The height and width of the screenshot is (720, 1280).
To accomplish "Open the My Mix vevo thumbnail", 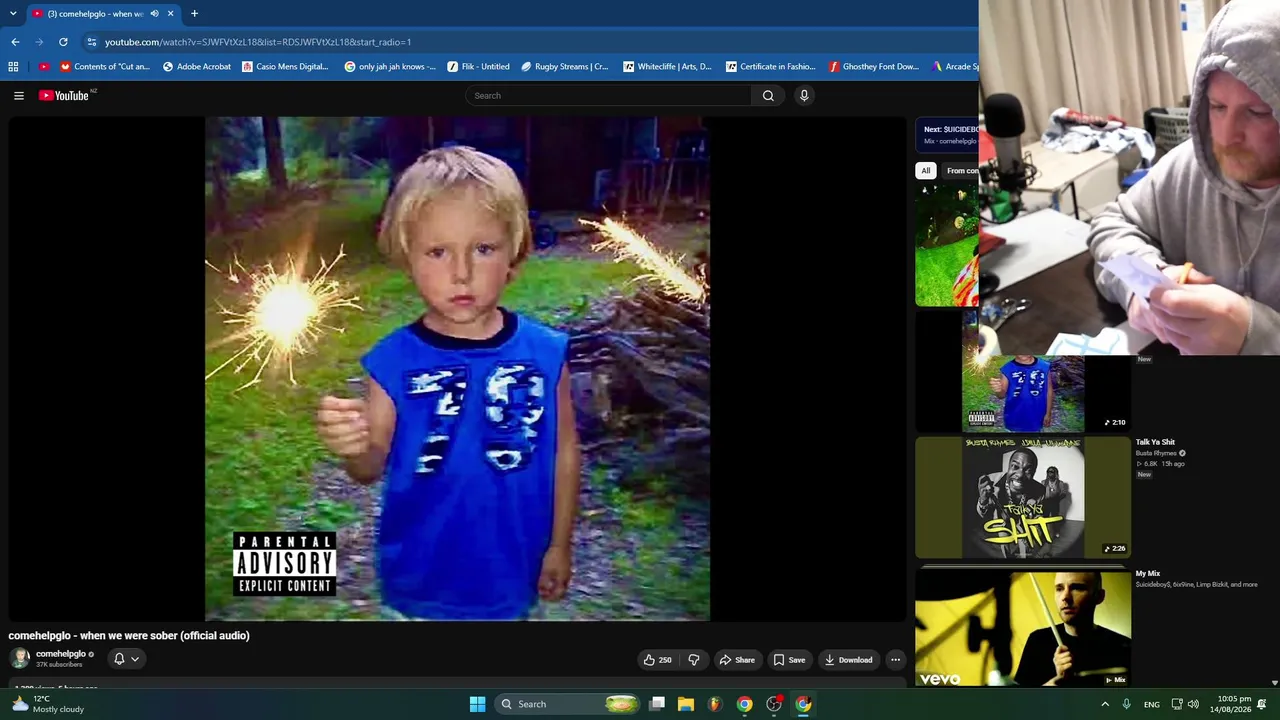I will point(1023,627).
